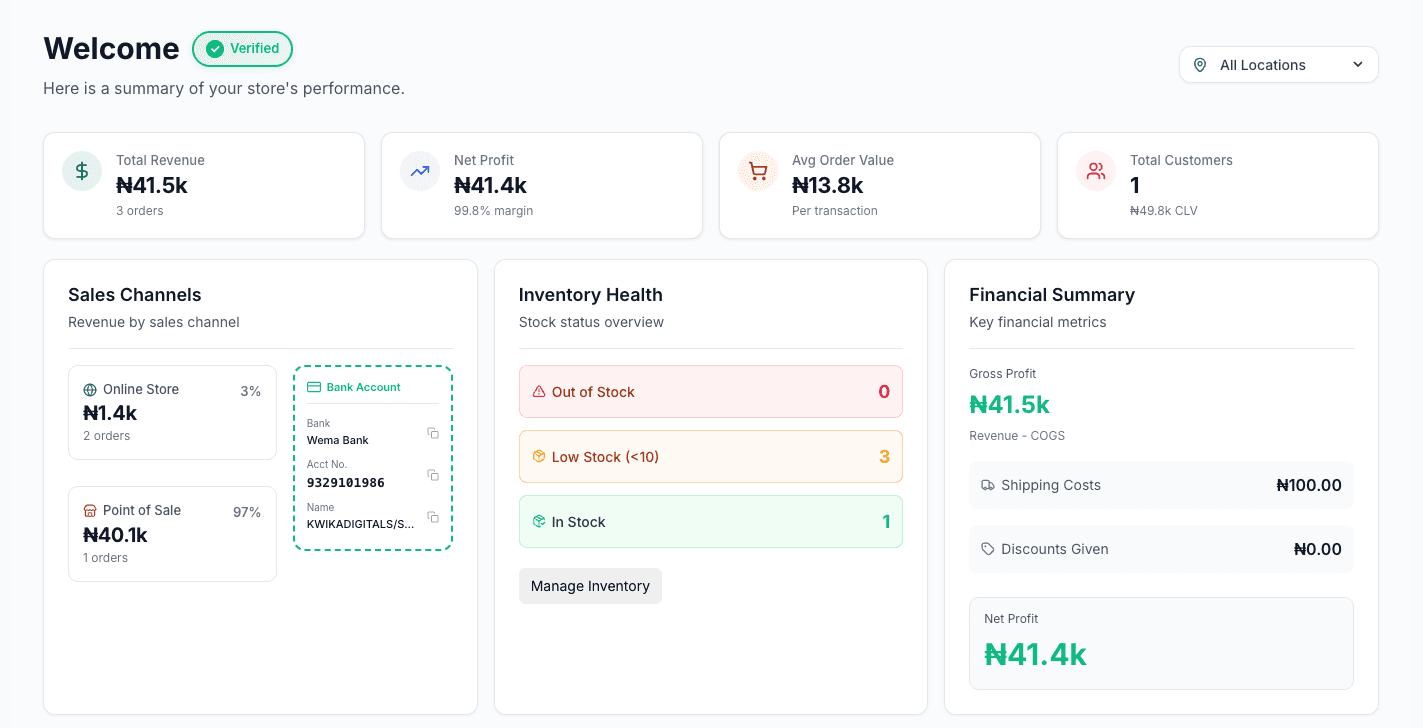The width and height of the screenshot is (1423, 728).
Task: Click the Out of Stock count 0
Action: (884, 392)
